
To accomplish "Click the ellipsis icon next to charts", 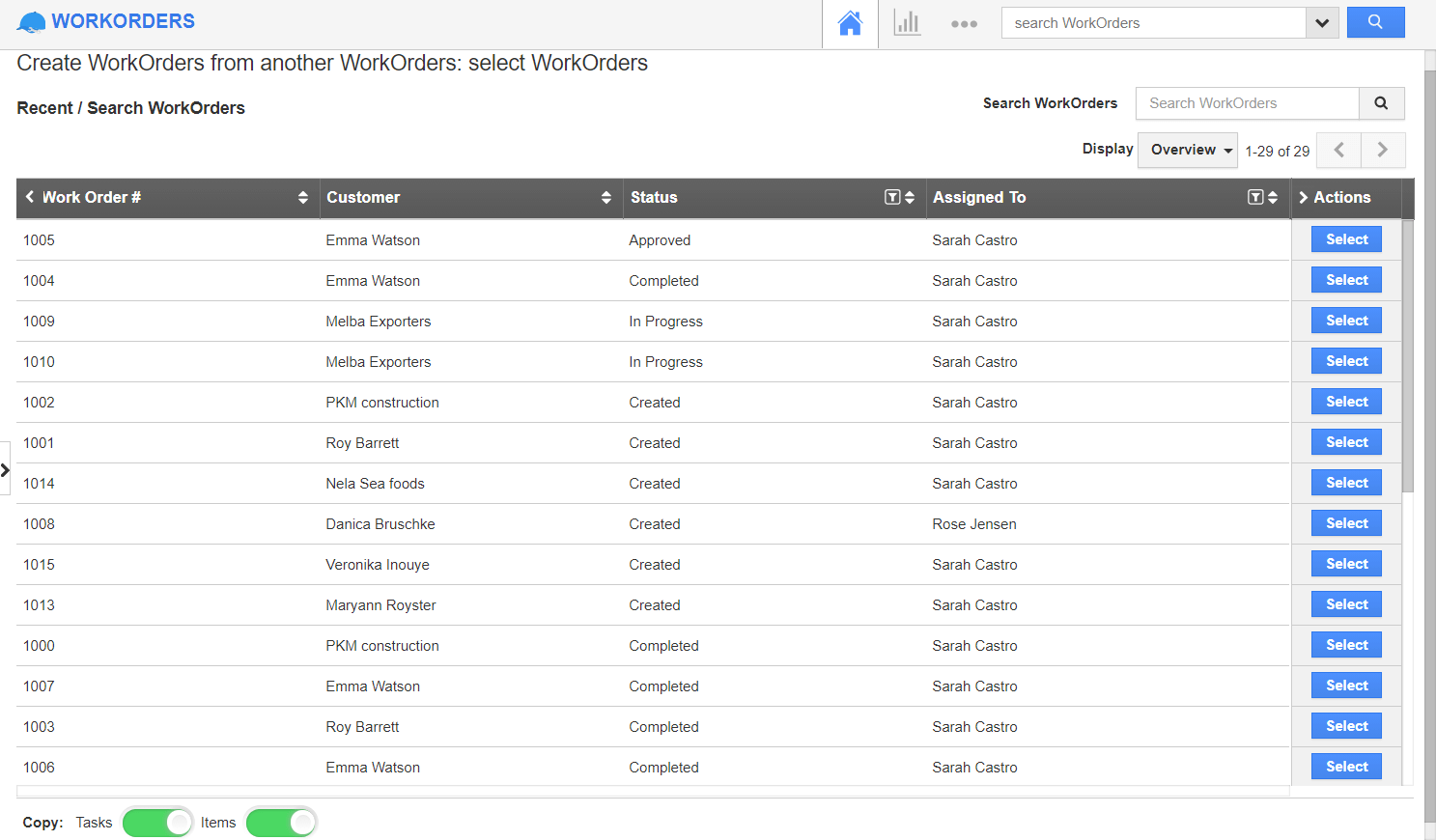I will pos(964,22).
